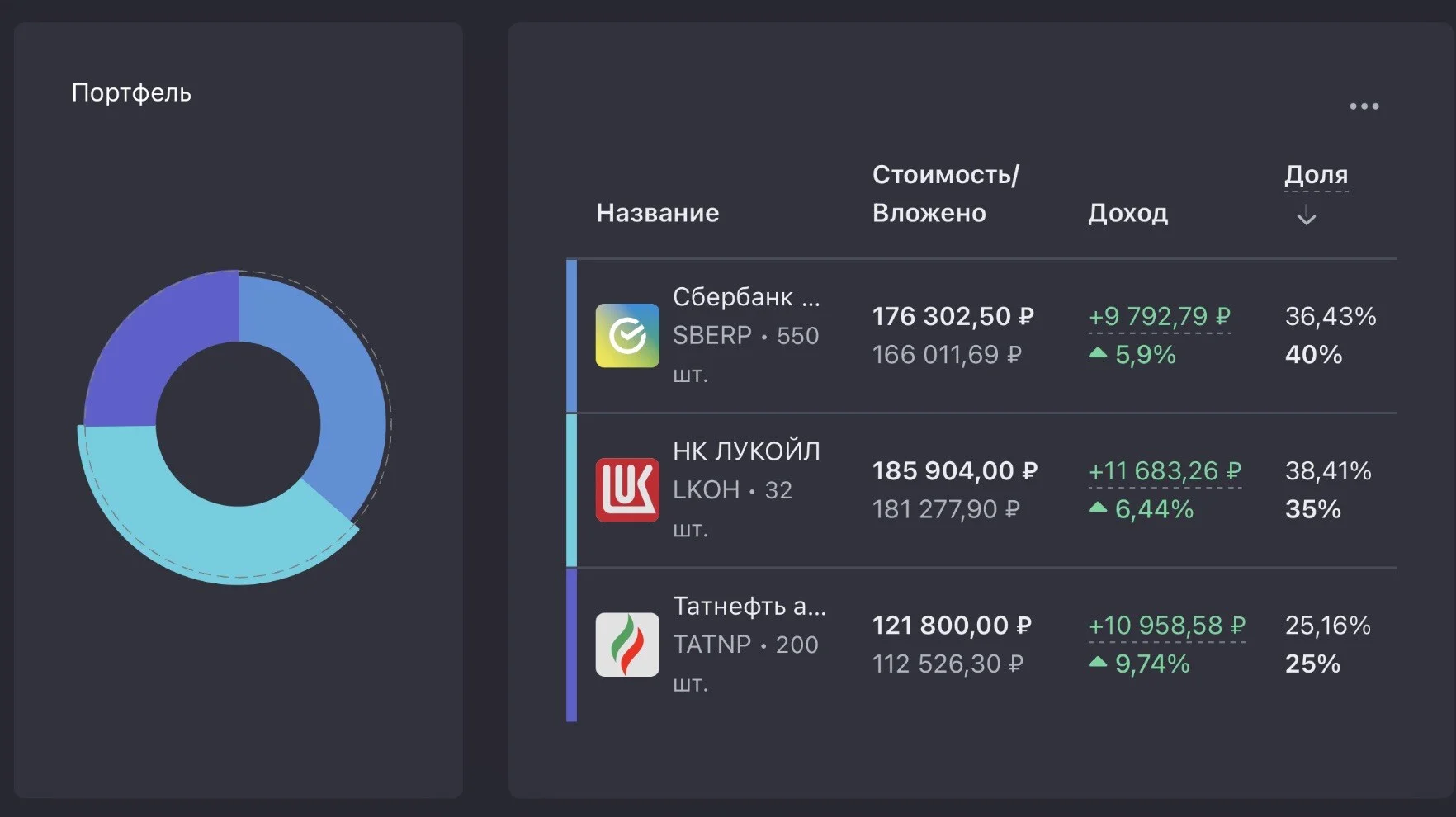The height and width of the screenshot is (817, 1456).
Task: Click the SBERP ticker text
Action: (712, 336)
